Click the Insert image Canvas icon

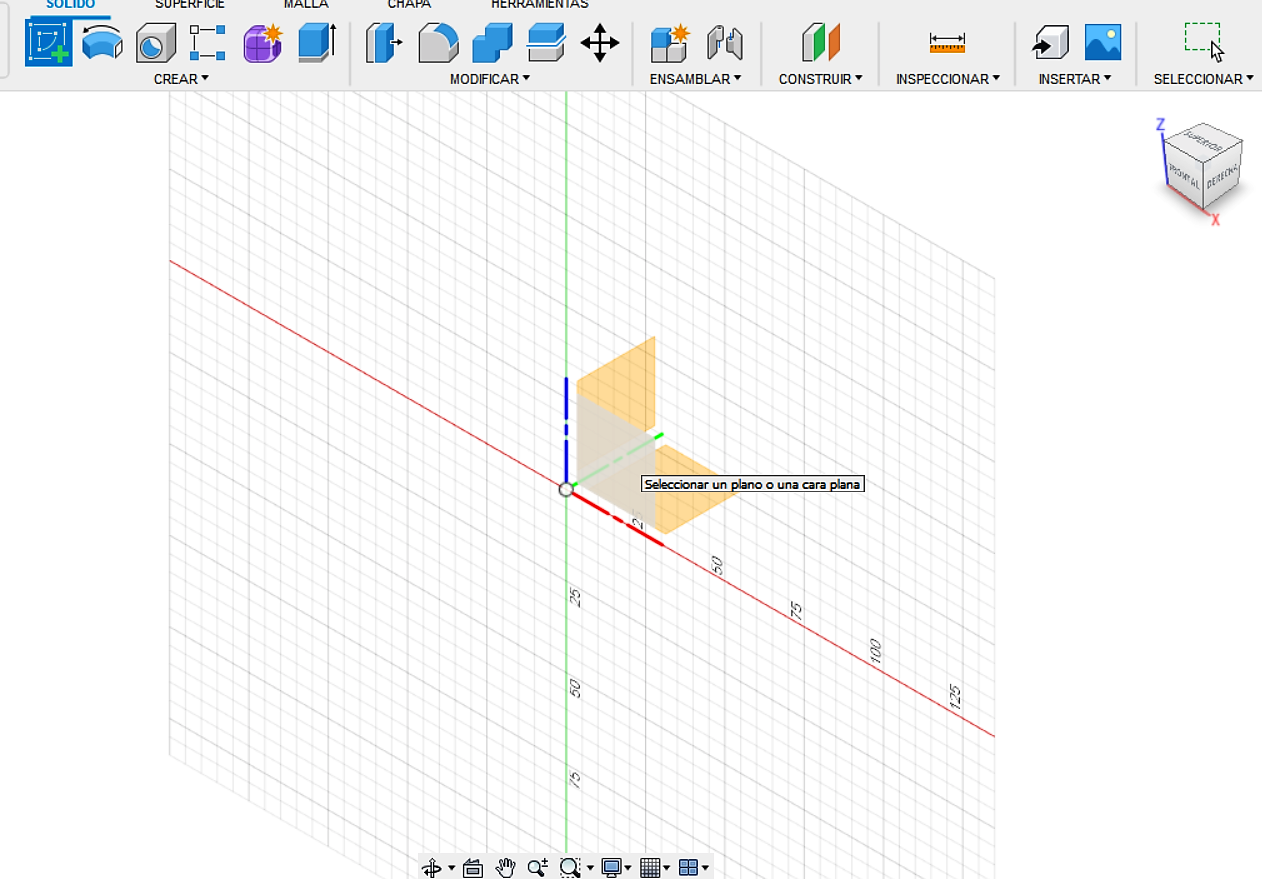click(x=1103, y=43)
